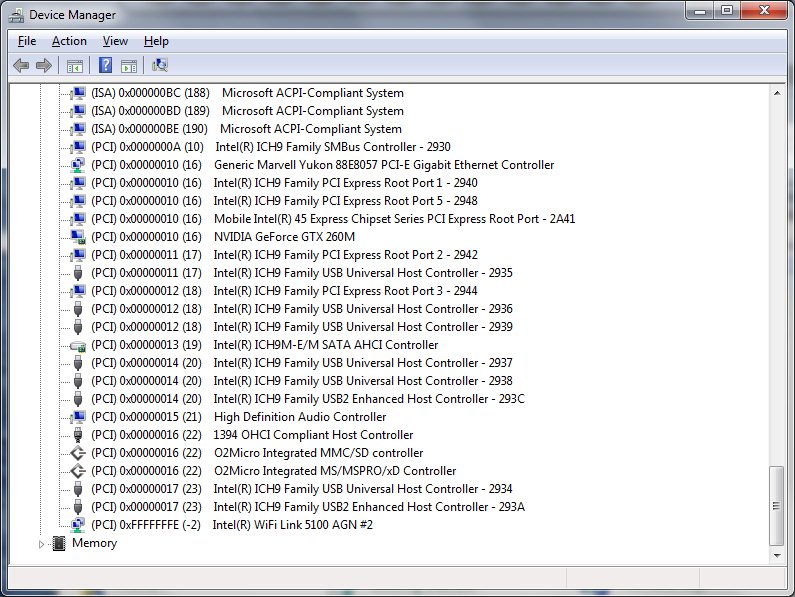The image size is (795, 597).
Task: Click PCI Express Root Port 1 icon
Action: (78, 183)
